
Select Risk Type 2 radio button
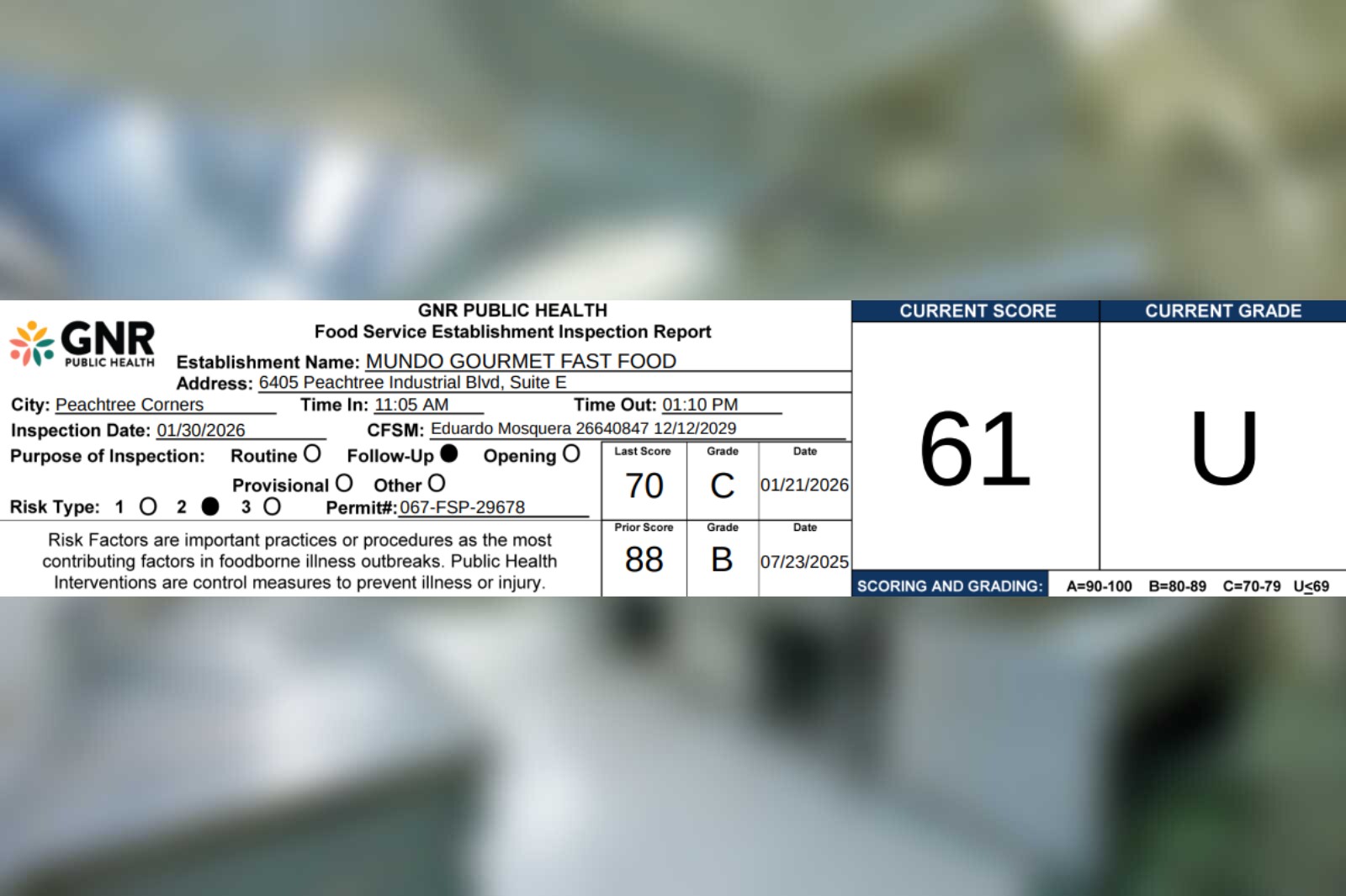pyautogui.click(x=210, y=506)
